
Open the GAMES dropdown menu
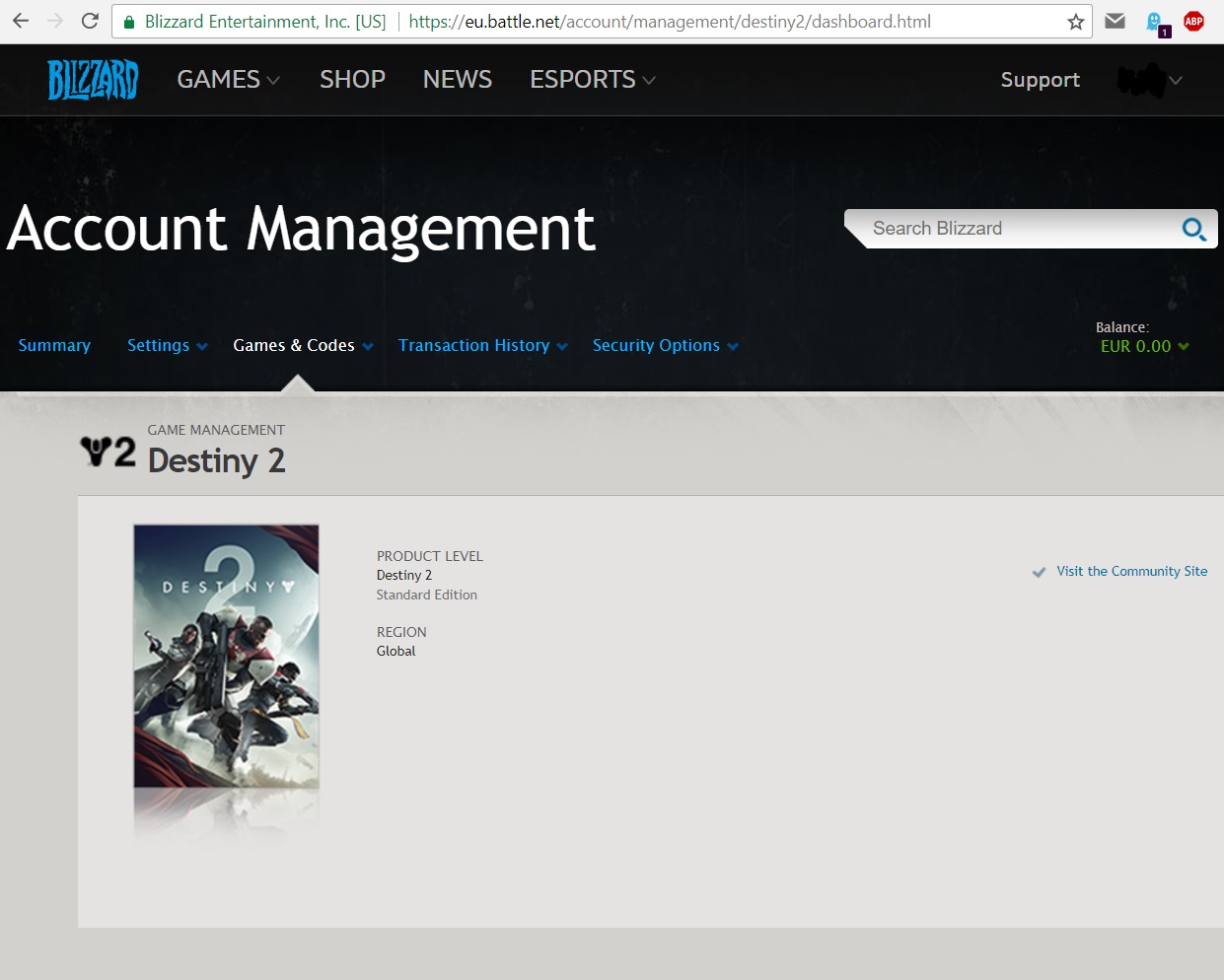click(229, 80)
